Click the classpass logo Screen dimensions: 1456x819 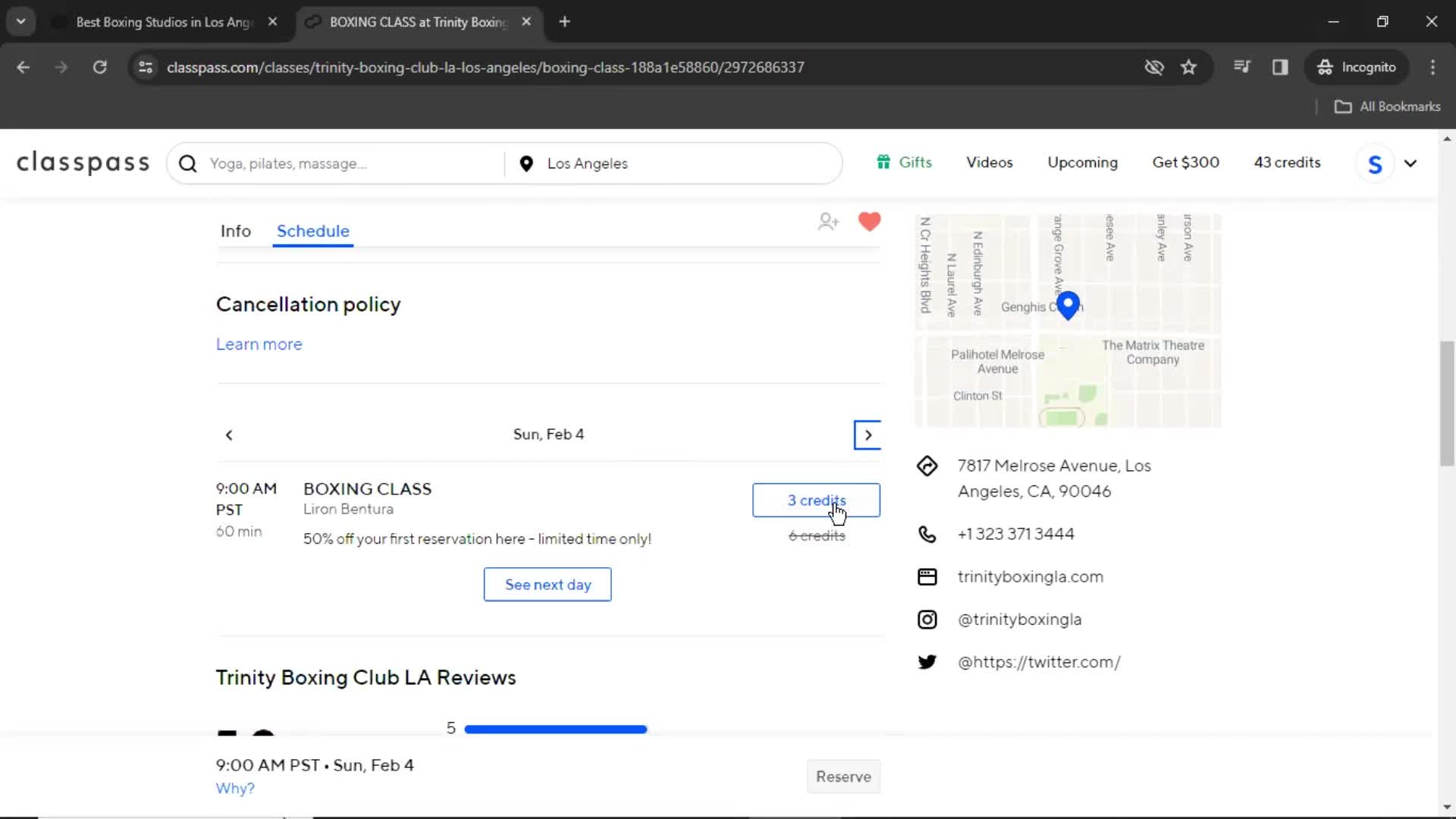tap(83, 163)
